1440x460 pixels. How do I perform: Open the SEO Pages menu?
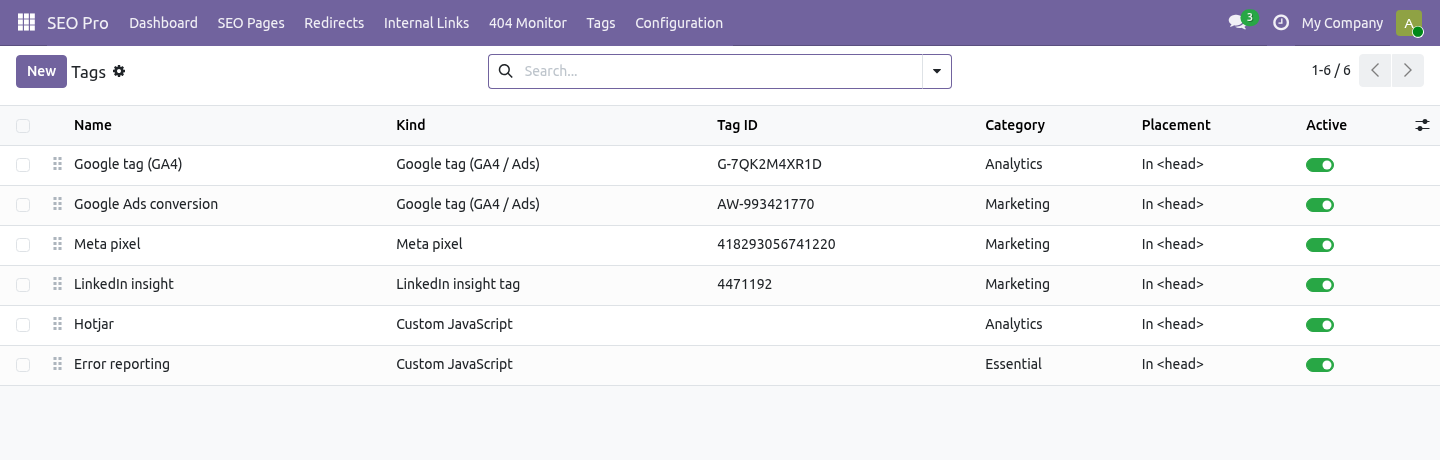(251, 22)
